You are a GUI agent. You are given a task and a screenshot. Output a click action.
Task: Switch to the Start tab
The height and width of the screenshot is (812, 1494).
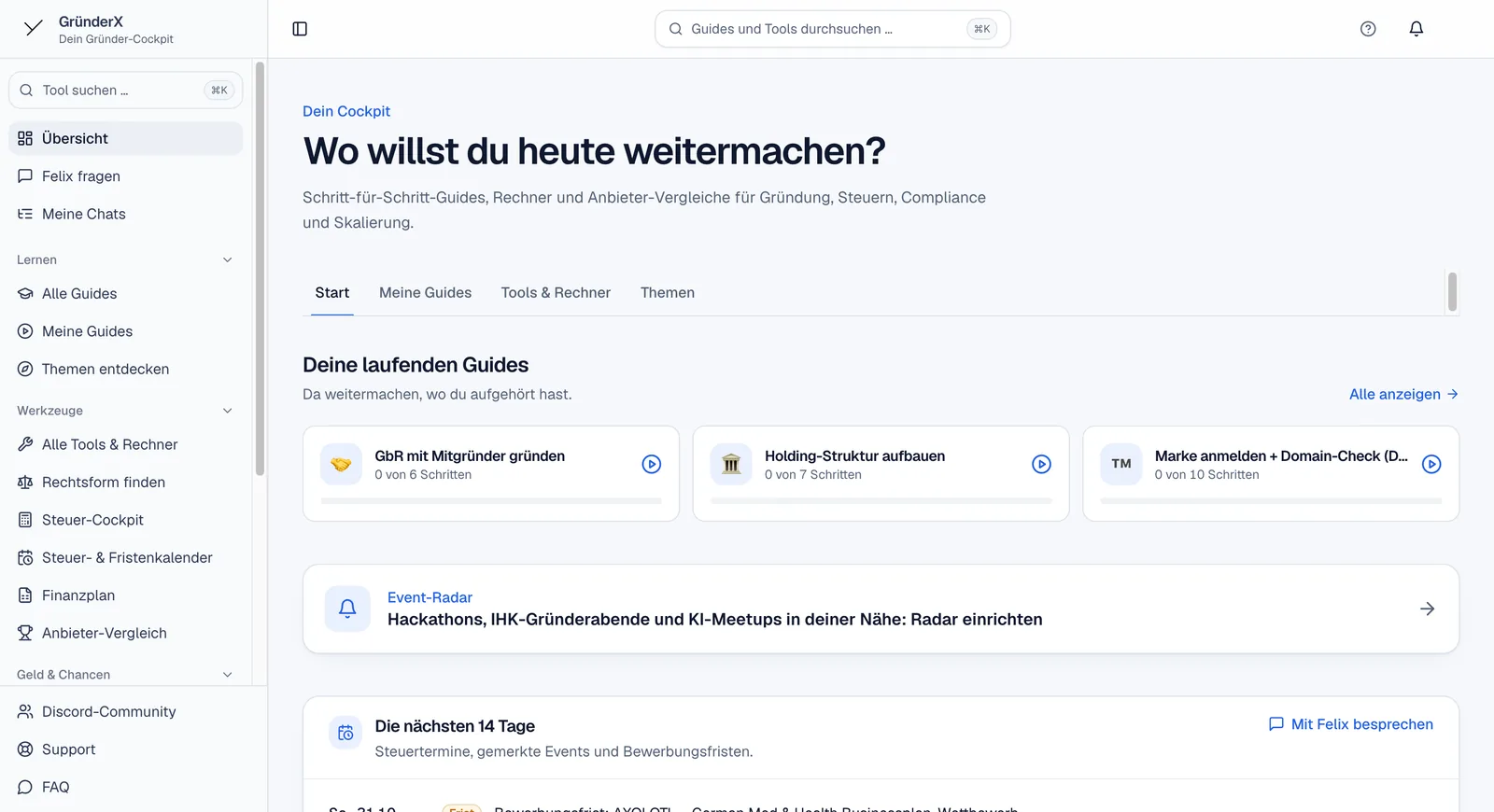(332, 292)
